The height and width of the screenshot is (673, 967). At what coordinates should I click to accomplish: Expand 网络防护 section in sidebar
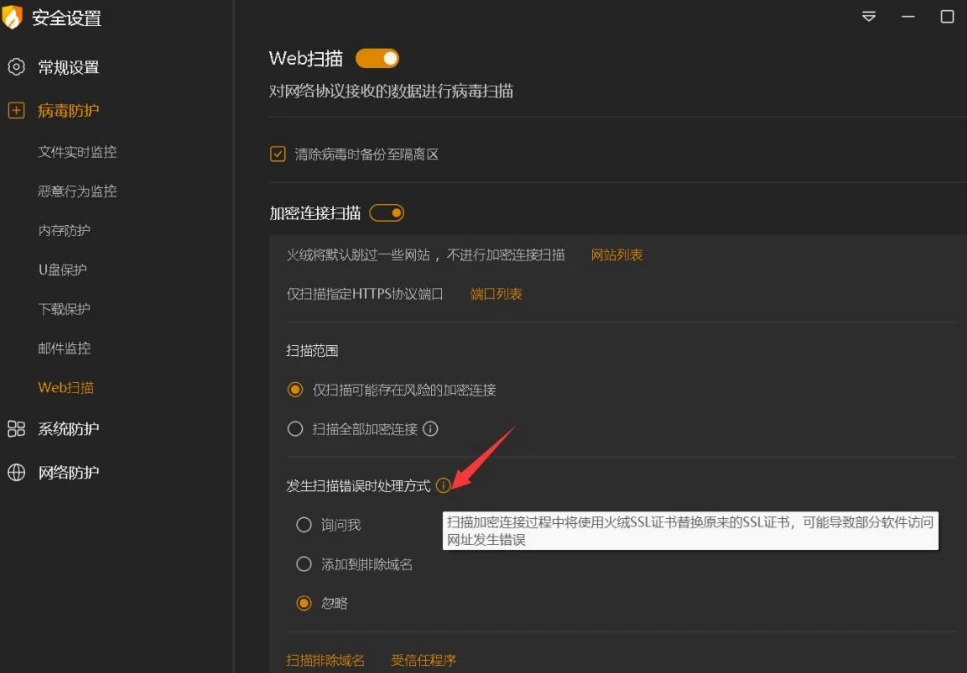pyautogui.click(x=68, y=473)
